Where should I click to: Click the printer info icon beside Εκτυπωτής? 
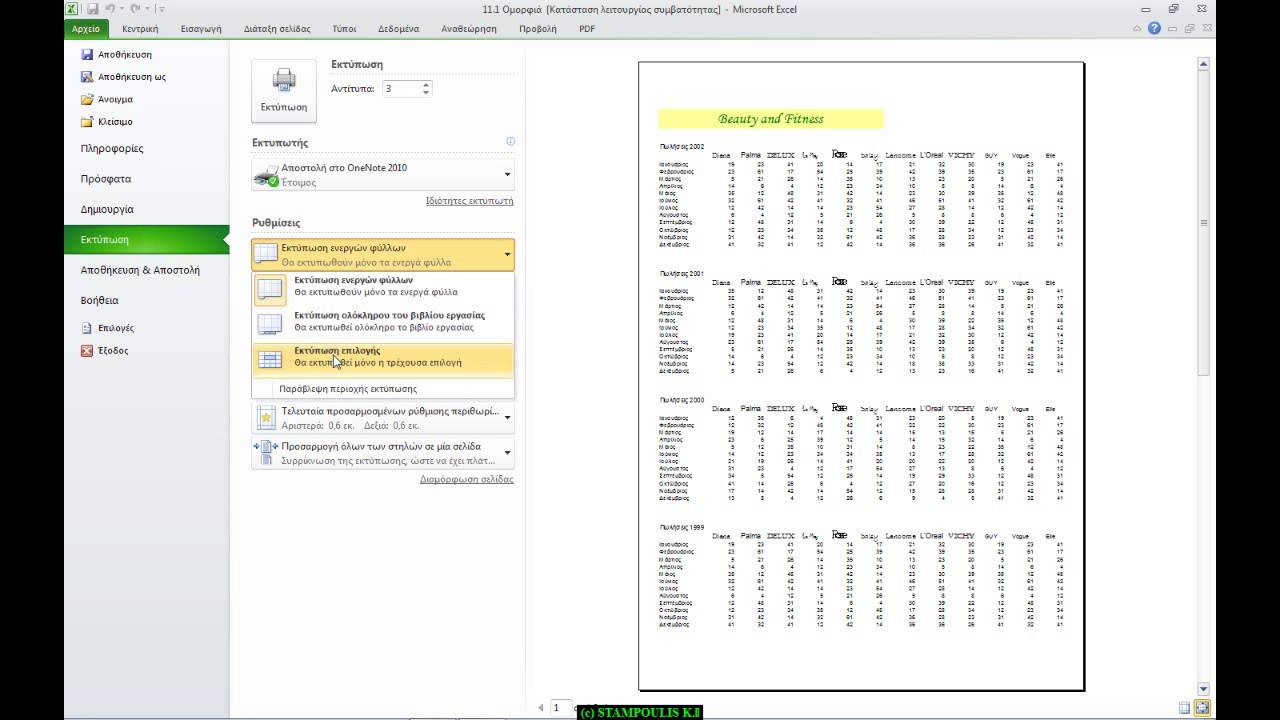510,142
